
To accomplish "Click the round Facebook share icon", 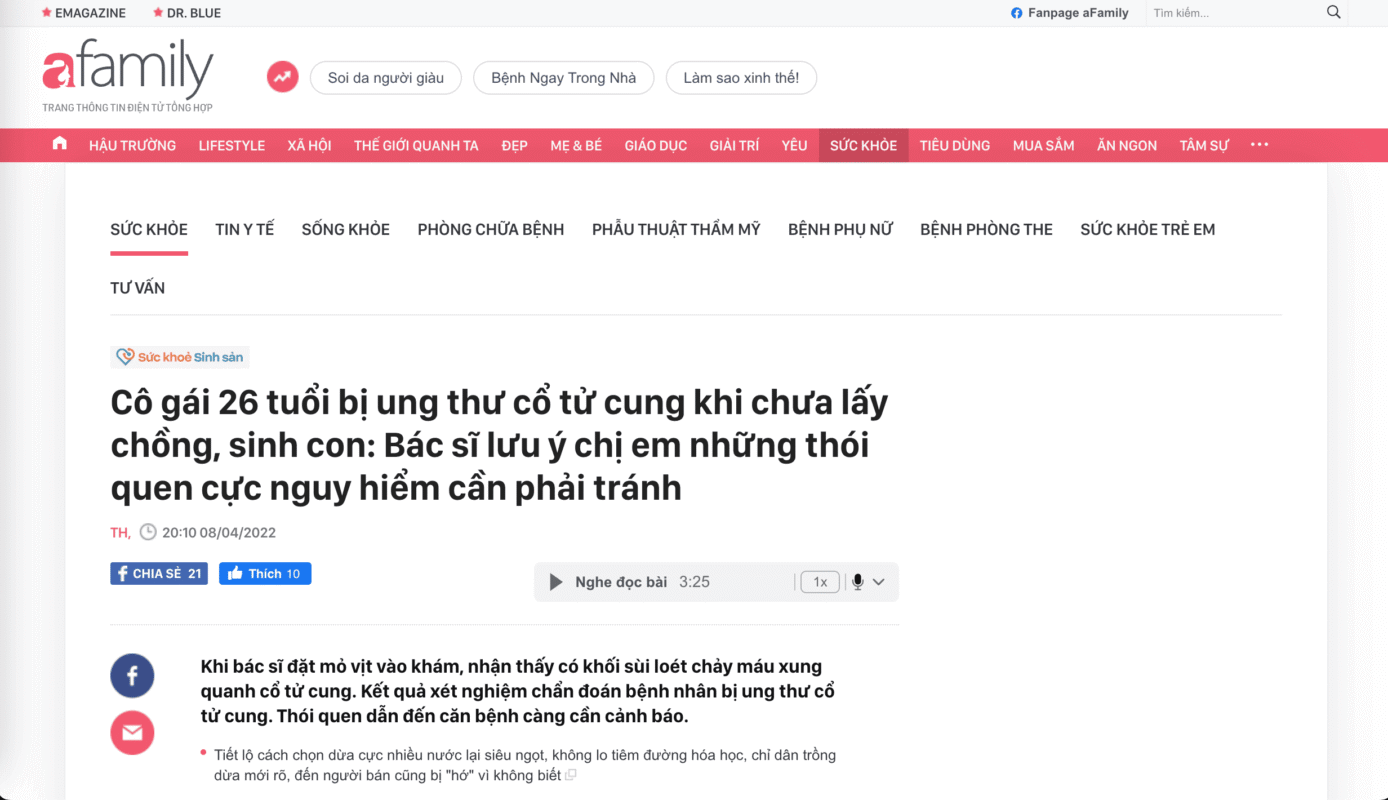I will point(132,676).
